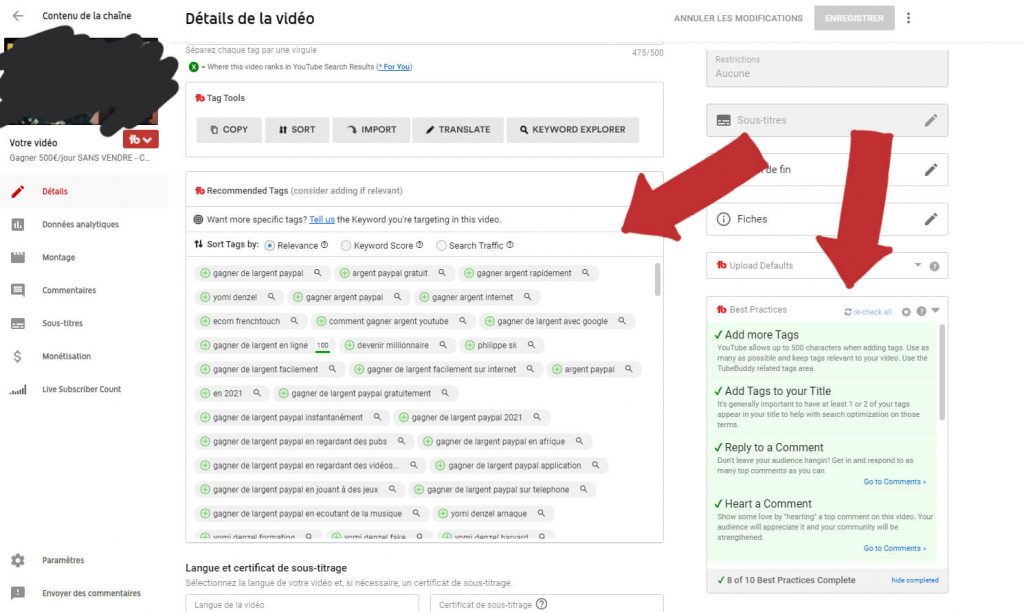Add tag yomi denzel
This screenshot has height=612, width=1024.
(205, 297)
